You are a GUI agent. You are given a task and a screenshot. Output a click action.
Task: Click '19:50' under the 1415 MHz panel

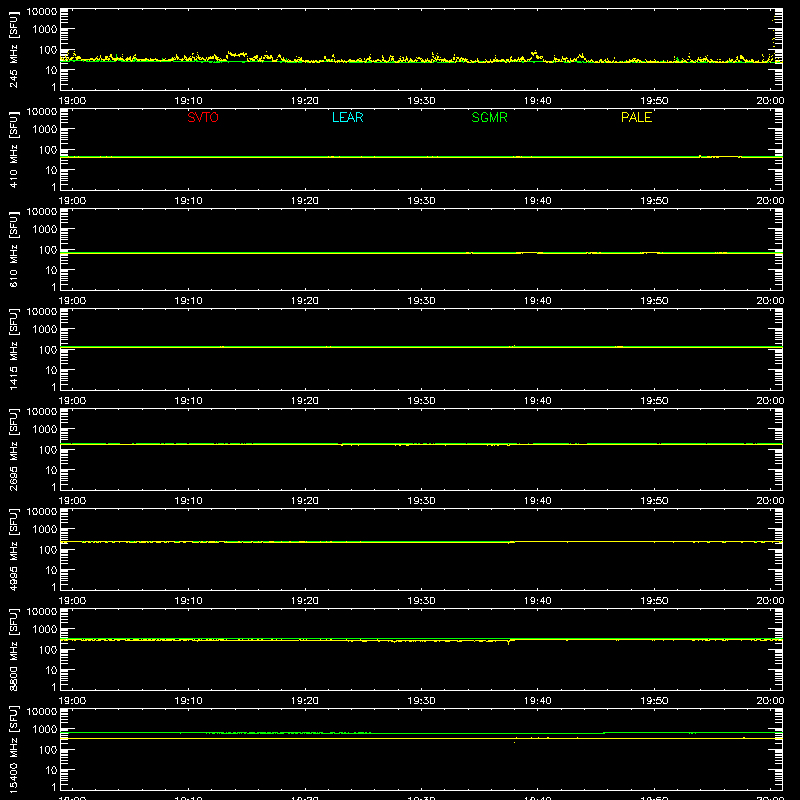[654, 401]
